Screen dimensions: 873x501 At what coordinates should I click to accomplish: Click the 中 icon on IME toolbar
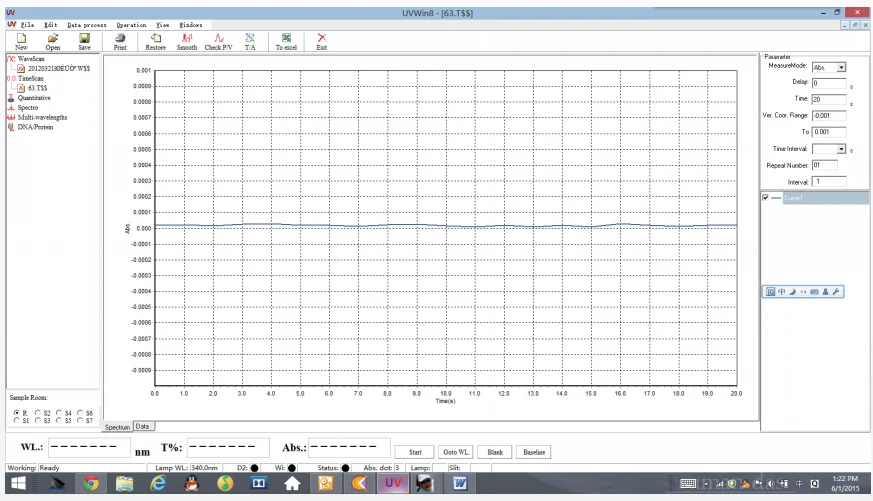coord(782,292)
